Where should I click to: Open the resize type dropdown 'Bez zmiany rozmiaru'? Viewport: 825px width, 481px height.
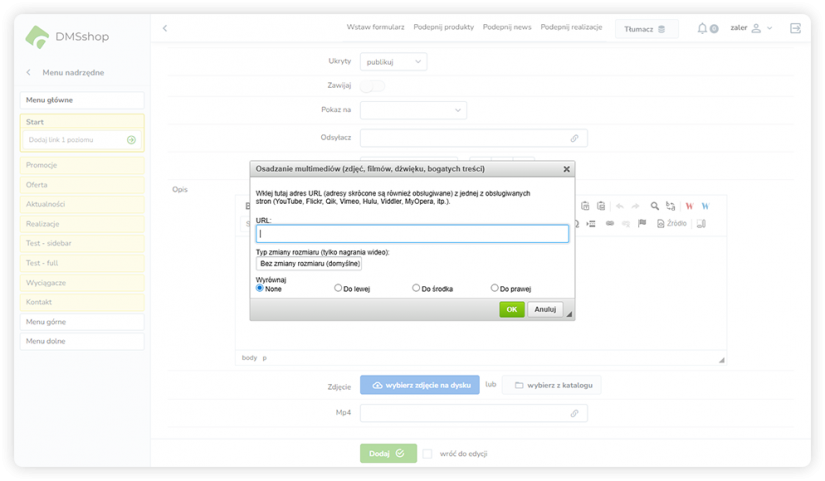click(x=308, y=264)
